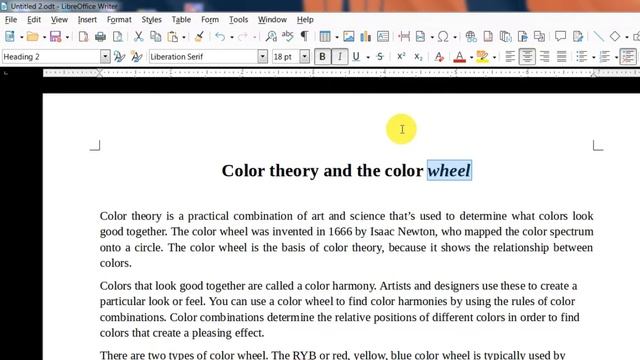Click the Copy icon

click(x=156, y=37)
